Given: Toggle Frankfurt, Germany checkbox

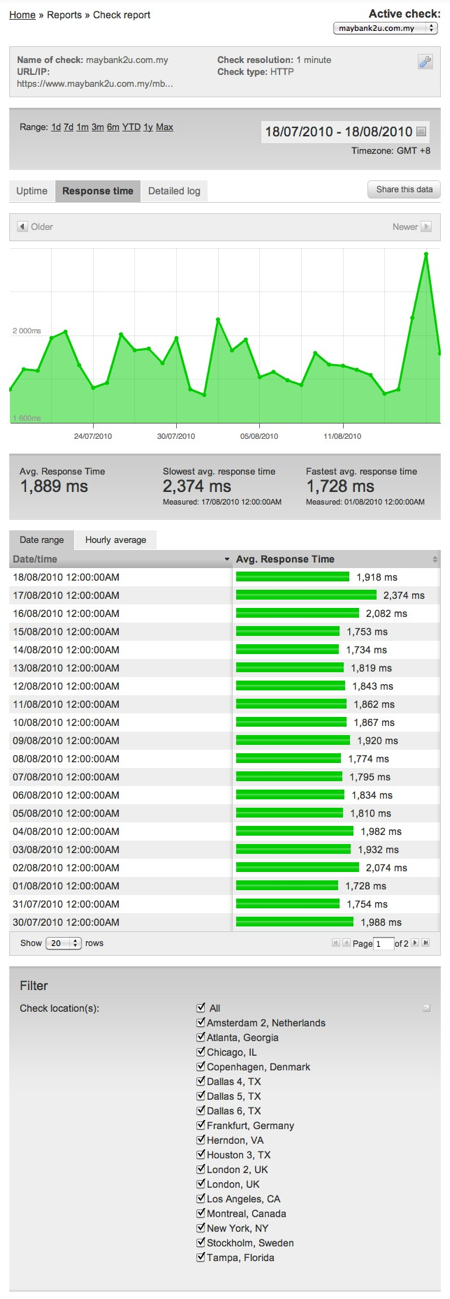Looking at the screenshot, I should 202,1125.
